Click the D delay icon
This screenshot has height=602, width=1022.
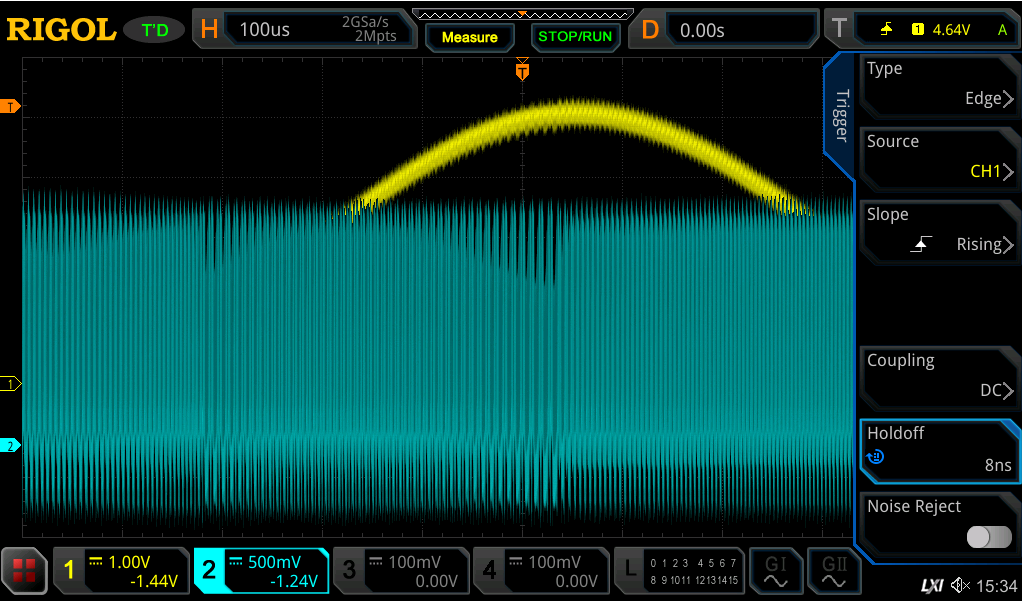pos(650,30)
